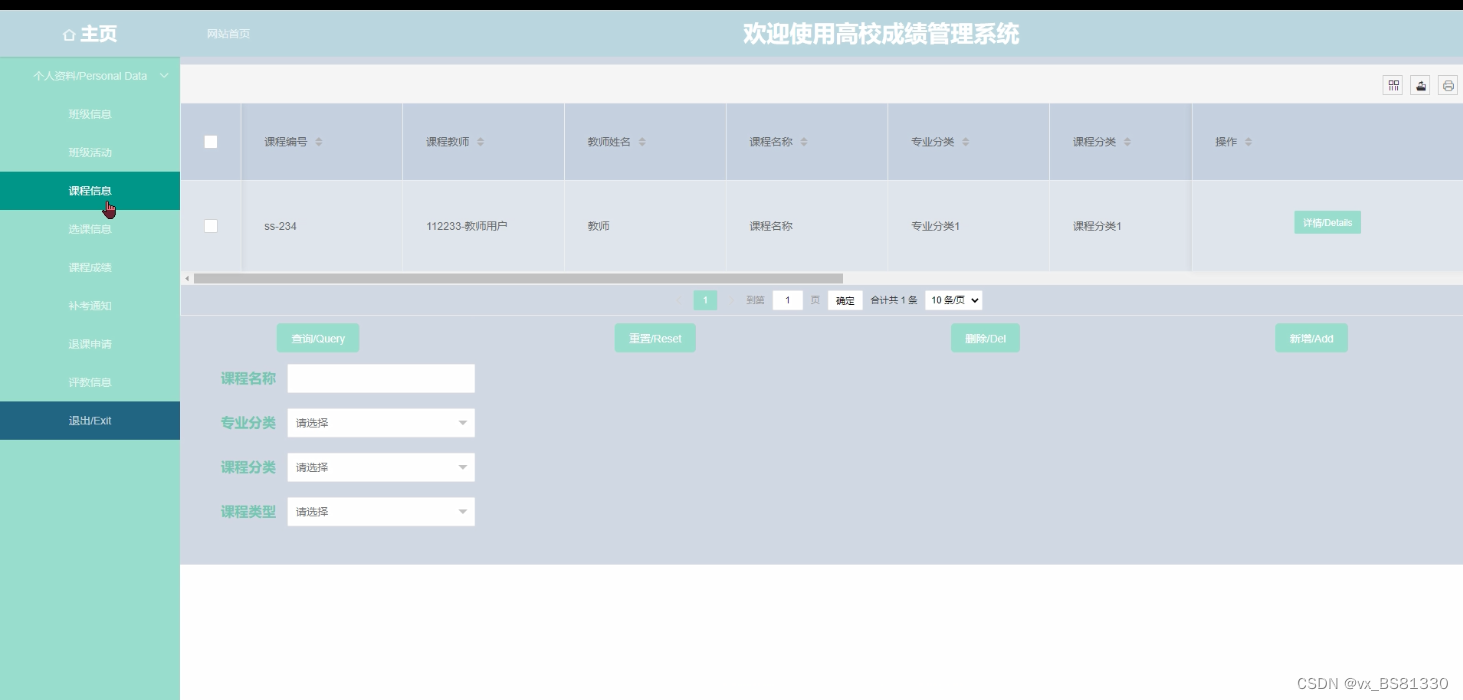Click the 欢迎使用高校成绩管理系统 title
Viewport: 1463px width, 700px height.
point(881,34)
